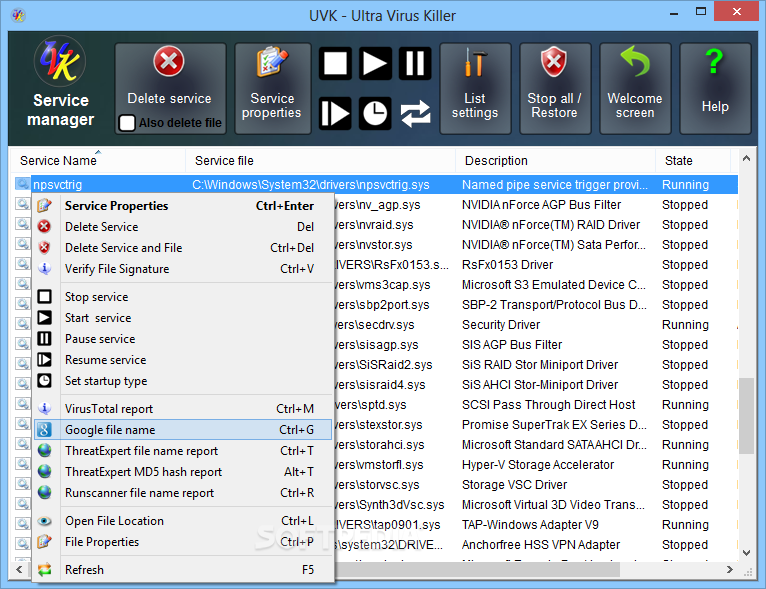Go back to the Welcome screen
Viewport: 766px width, 589px height.
[x=635, y=88]
